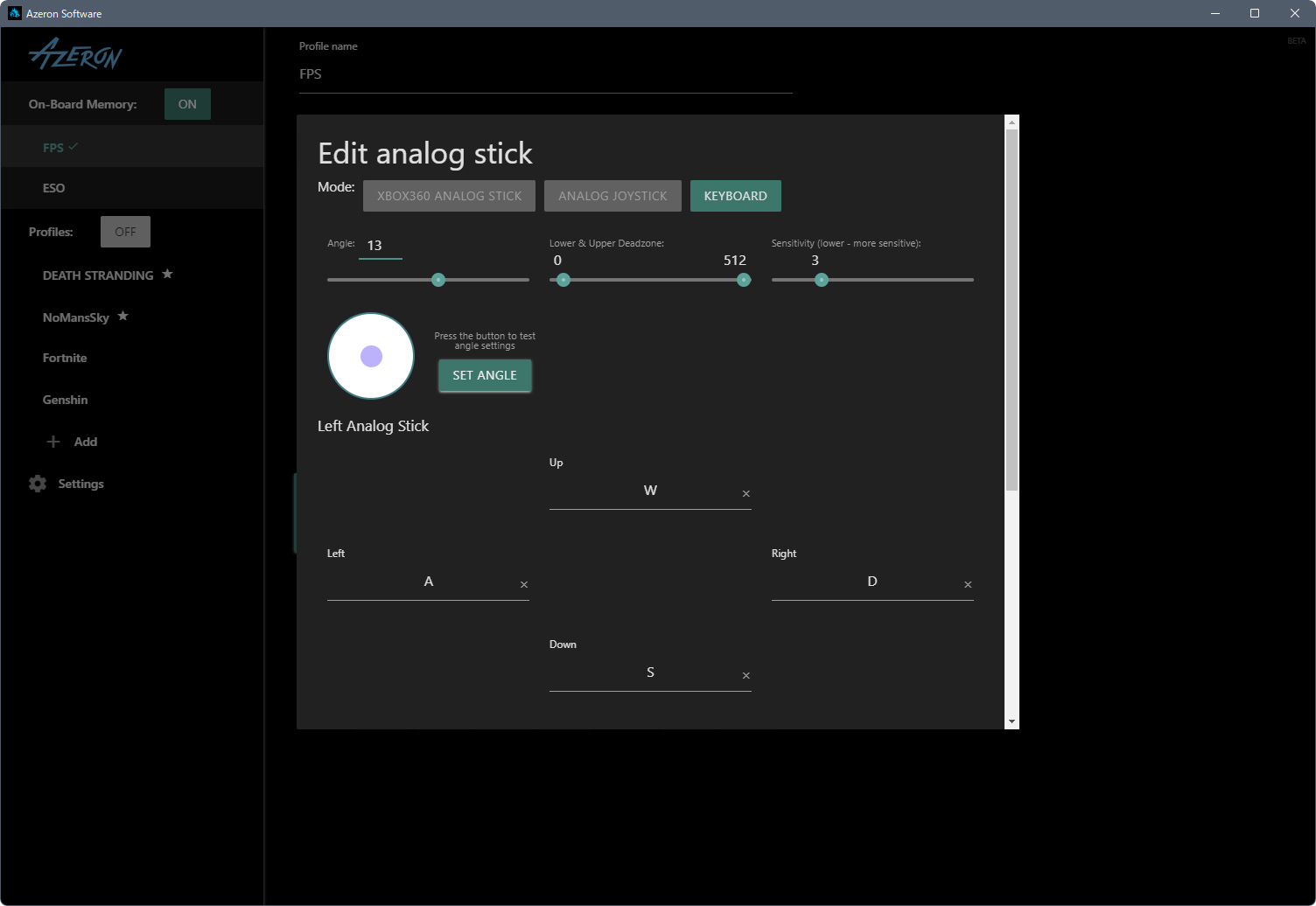
Task: Close the Azeron Software window
Action: [x=1295, y=13]
